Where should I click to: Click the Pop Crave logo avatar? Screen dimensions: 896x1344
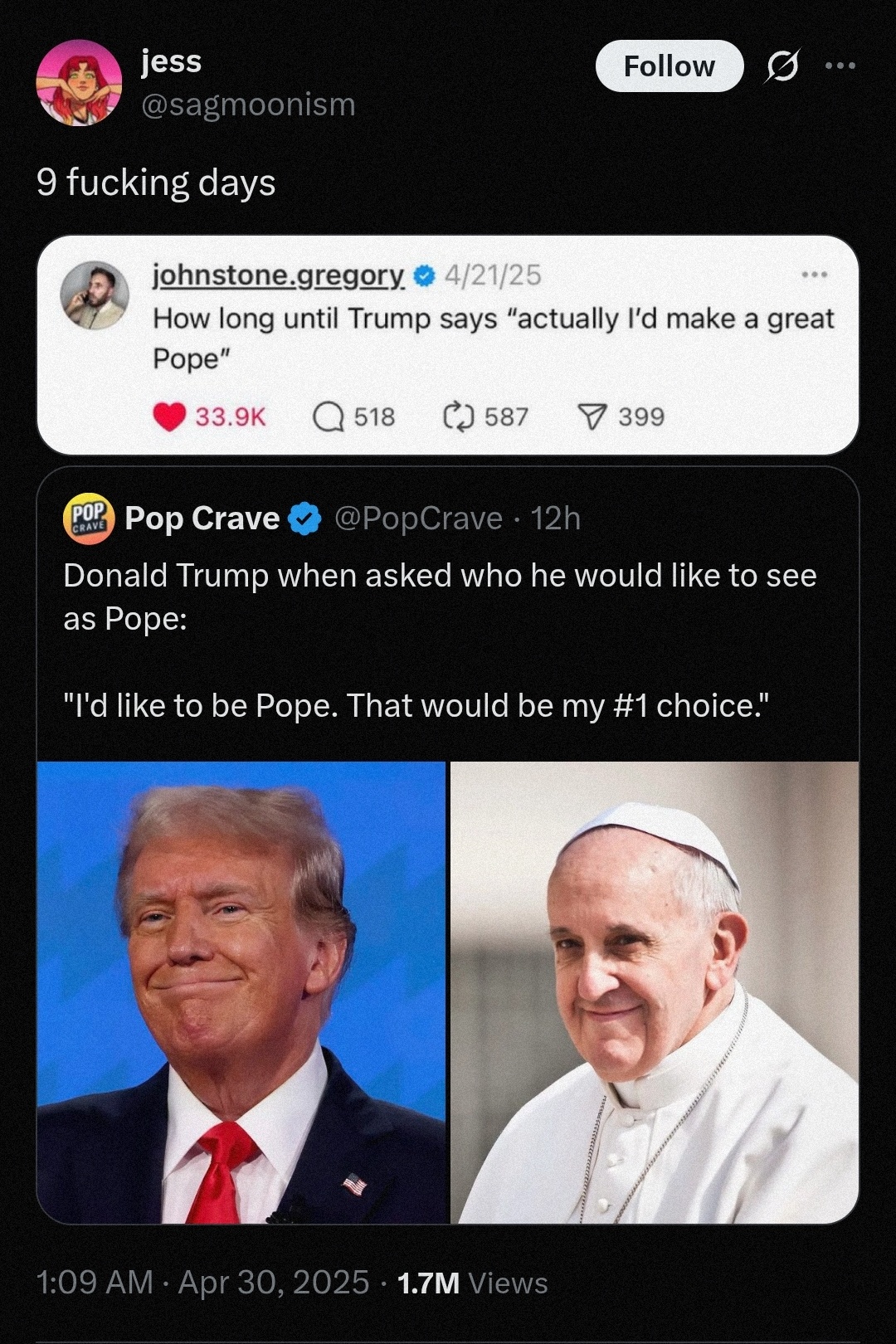(89, 519)
